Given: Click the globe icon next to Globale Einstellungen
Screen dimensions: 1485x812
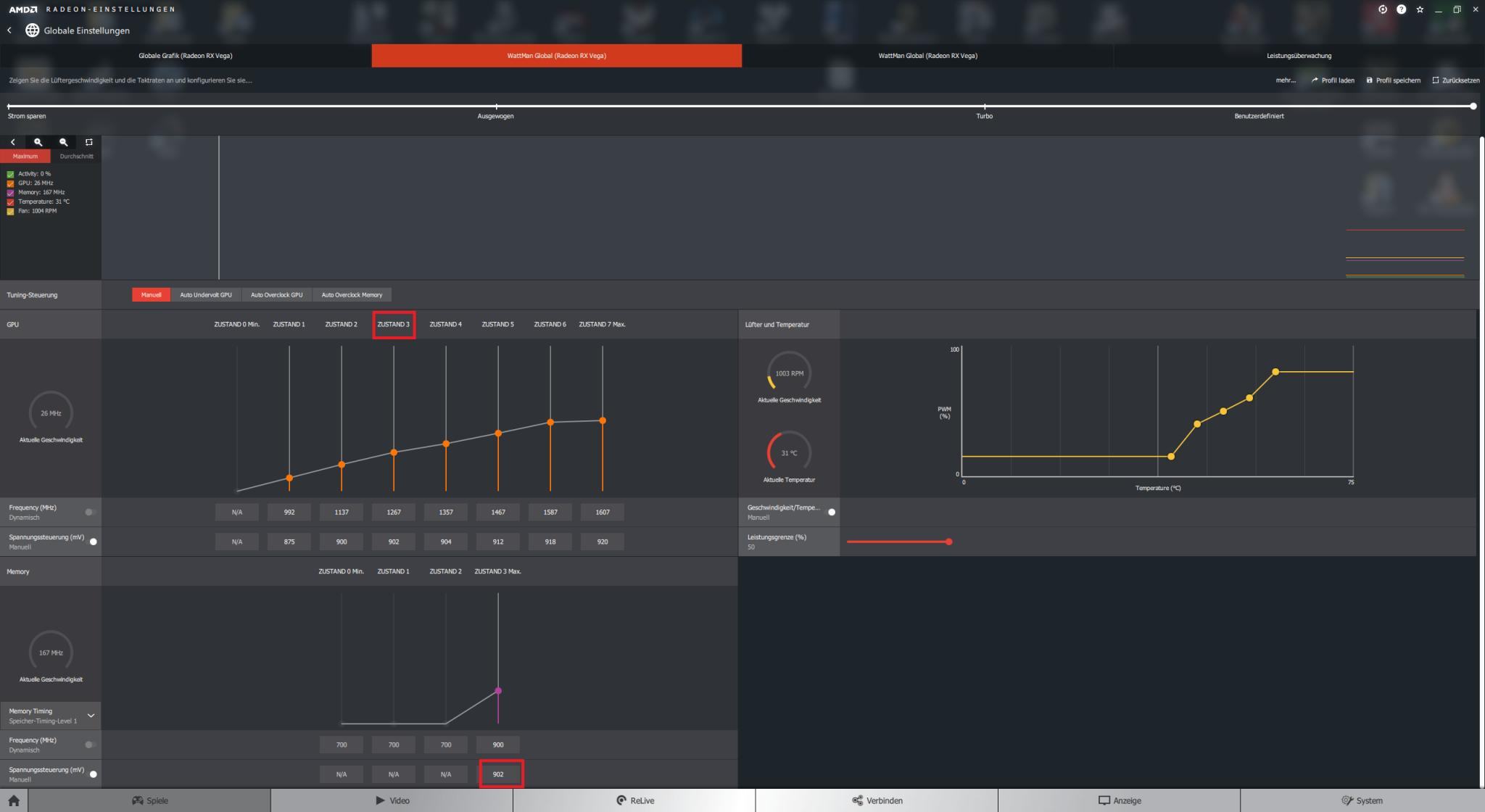Looking at the screenshot, I should click(32, 30).
